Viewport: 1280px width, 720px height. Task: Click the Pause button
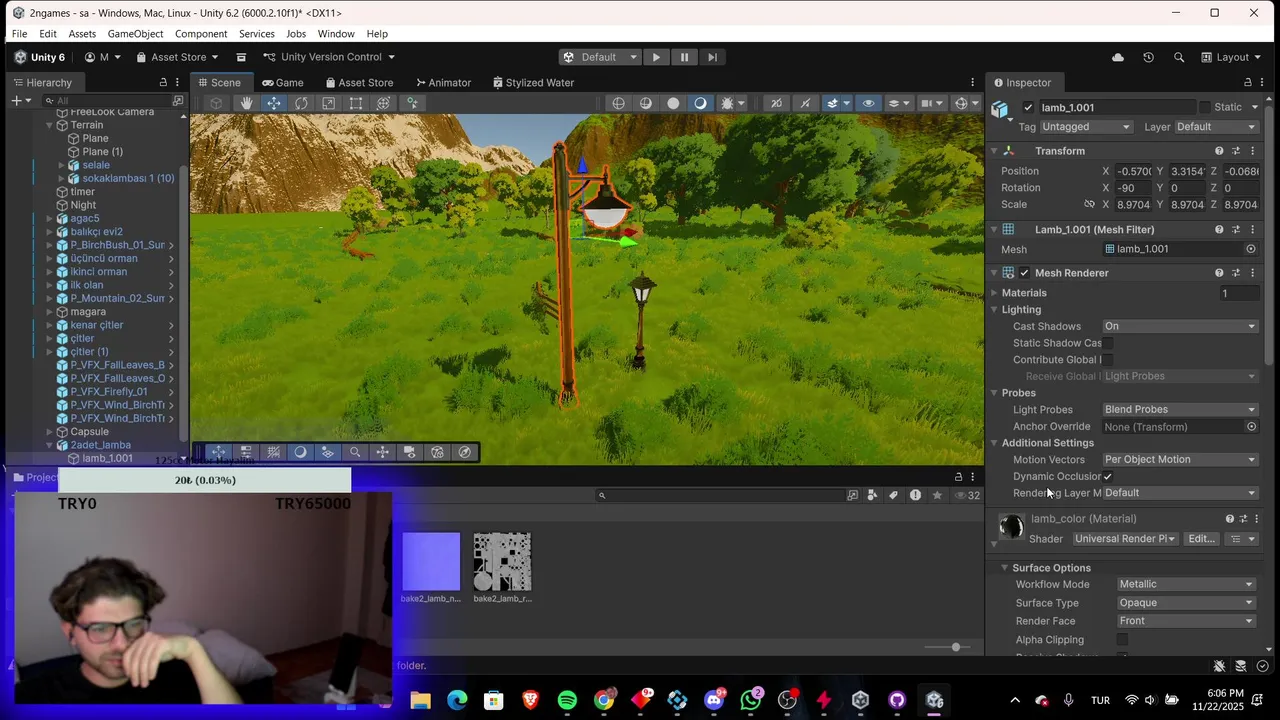(684, 57)
